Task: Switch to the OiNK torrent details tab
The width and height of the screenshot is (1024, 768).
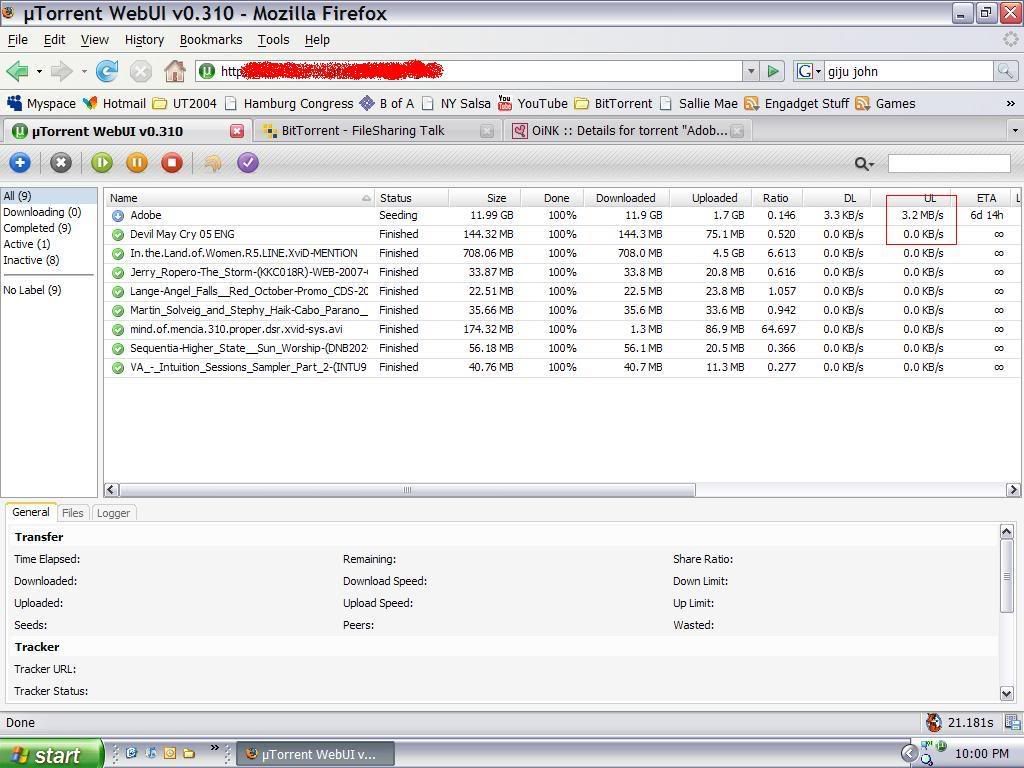Action: [628, 131]
